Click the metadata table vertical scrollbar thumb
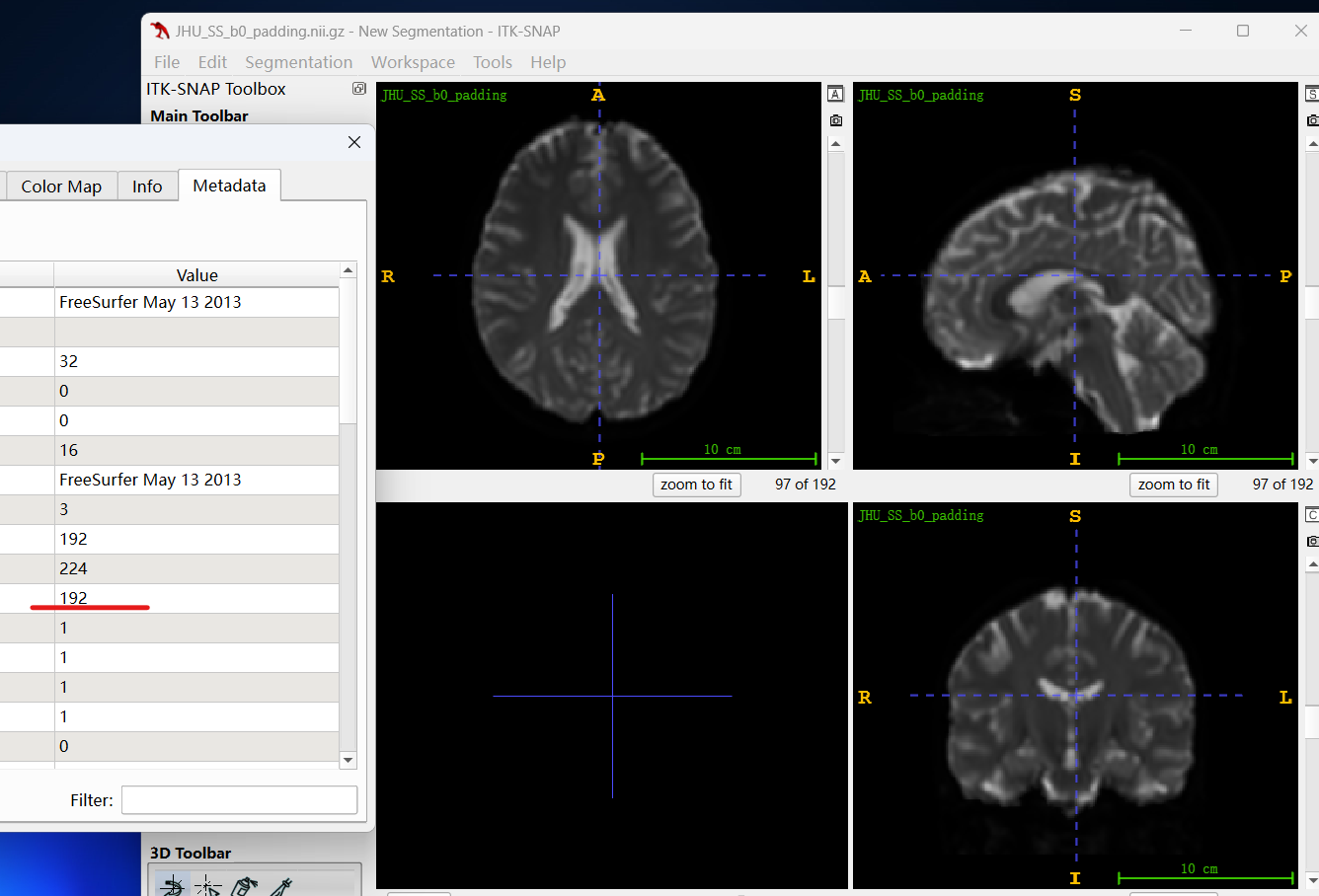Screen dimensions: 1319x896 click(348, 351)
